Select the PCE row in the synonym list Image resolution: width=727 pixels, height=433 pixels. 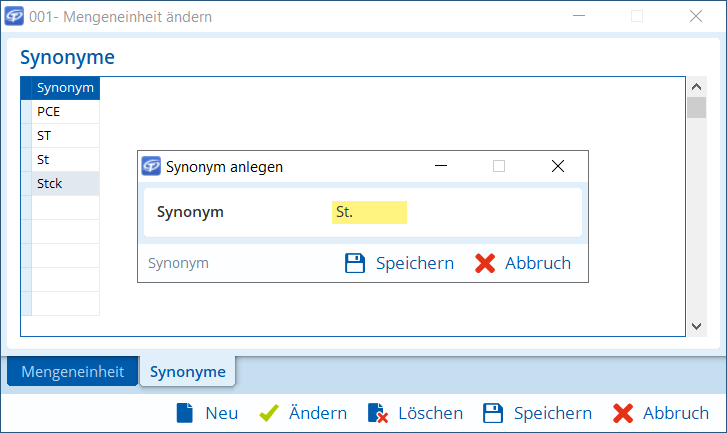[65, 112]
